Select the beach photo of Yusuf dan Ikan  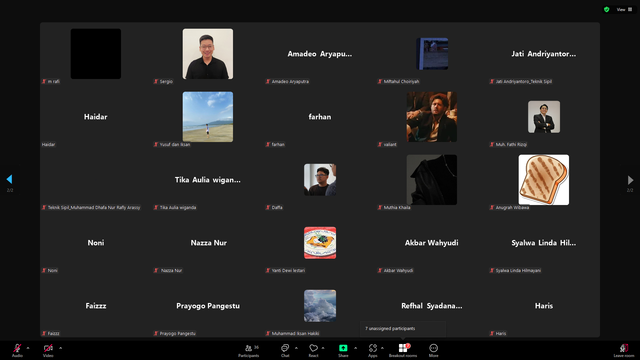tap(208, 117)
